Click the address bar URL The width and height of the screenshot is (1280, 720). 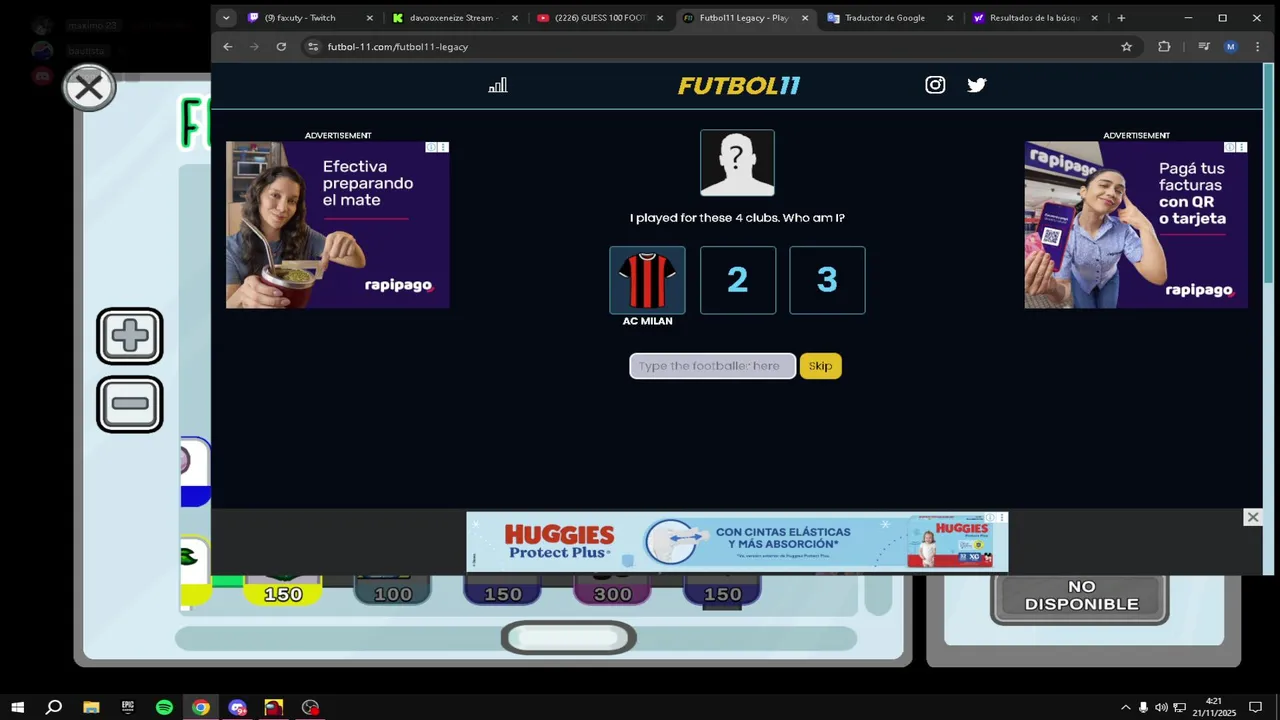(x=398, y=47)
